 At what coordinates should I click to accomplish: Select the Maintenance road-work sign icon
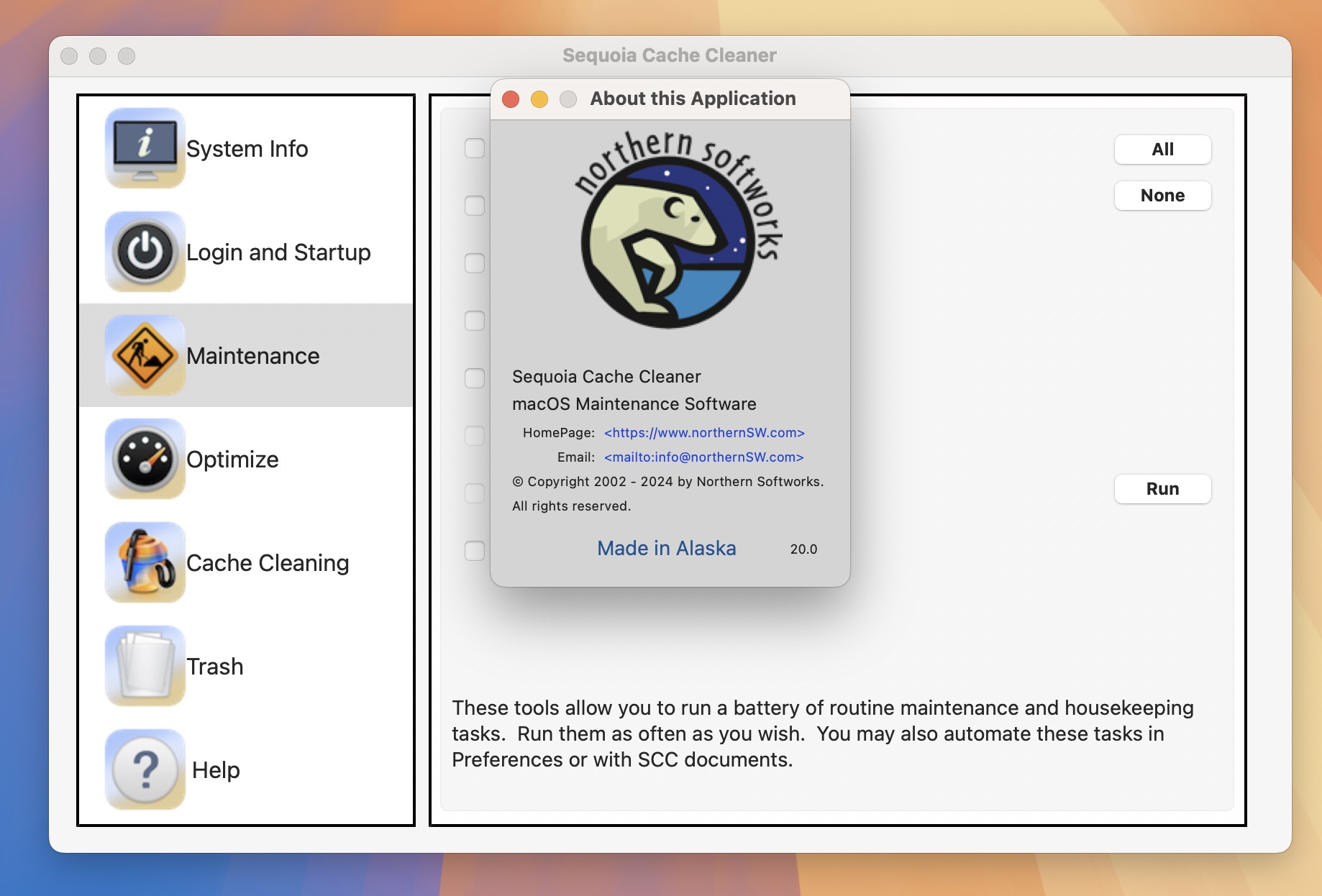[x=145, y=355]
